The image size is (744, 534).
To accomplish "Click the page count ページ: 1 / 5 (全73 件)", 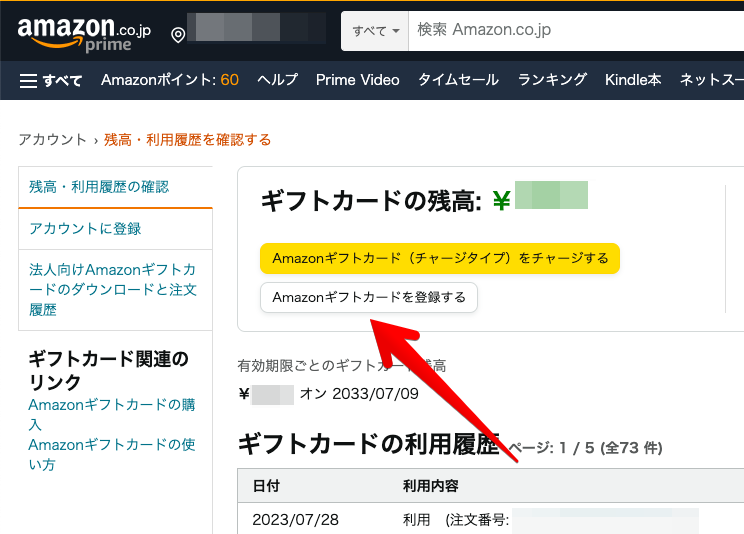I will coord(586,448).
